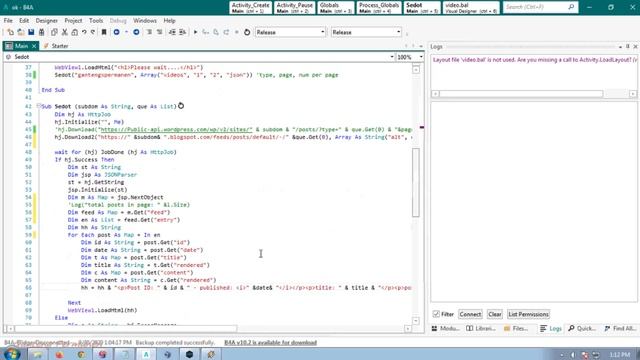Screen dimensions: 640x360
Task: Click the code editor vertical scrollbar thumb
Action: pos(416,182)
